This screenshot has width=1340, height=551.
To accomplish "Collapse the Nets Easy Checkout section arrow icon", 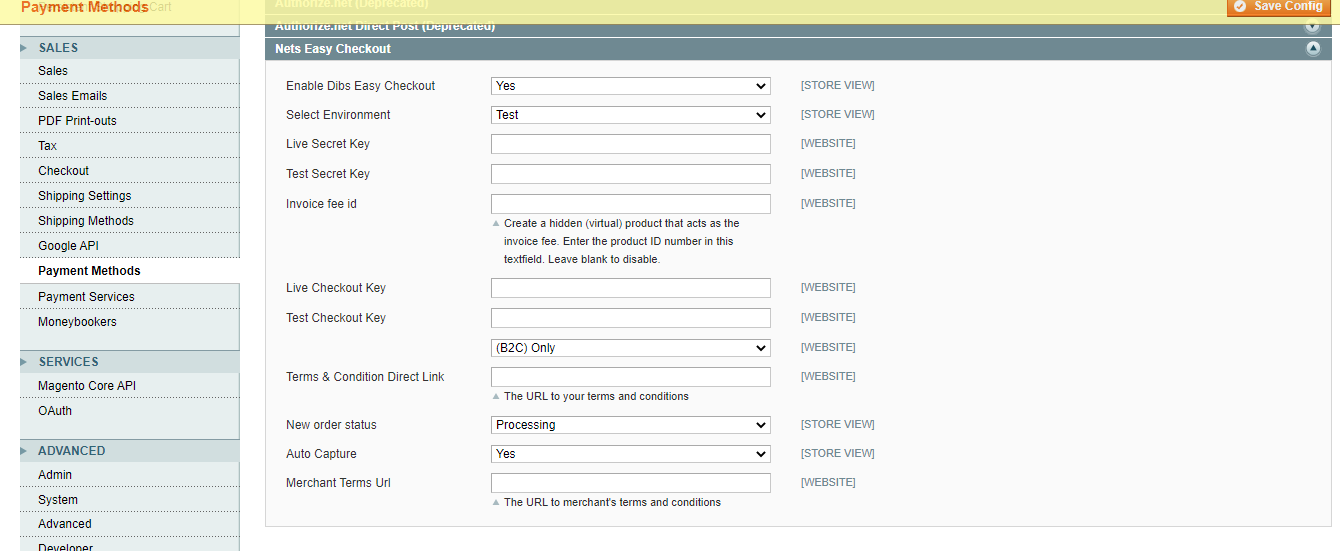I will click(1313, 49).
